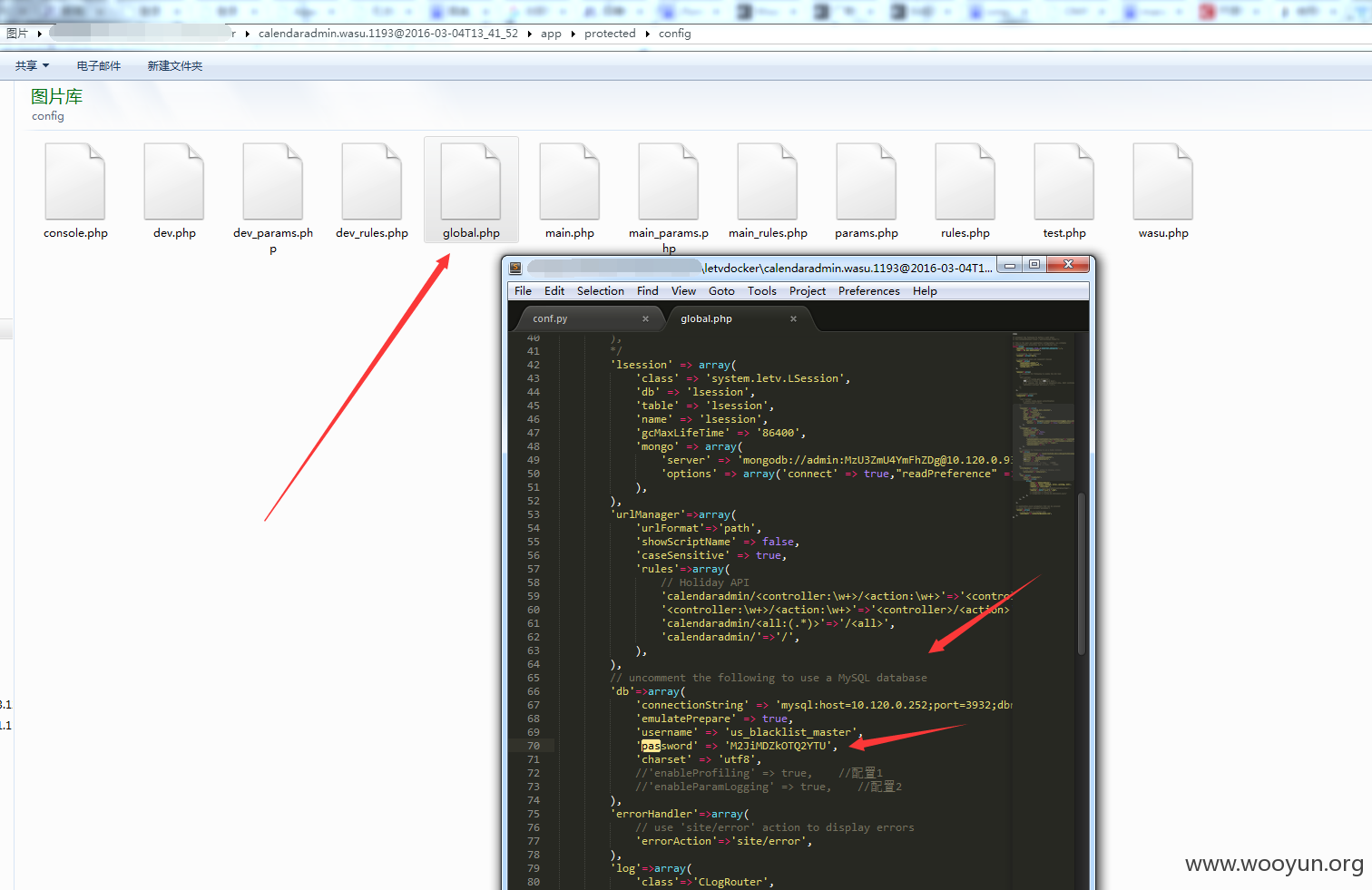Open the Help menu
This screenshot has width=1372, height=890.
click(x=925, y=291)
